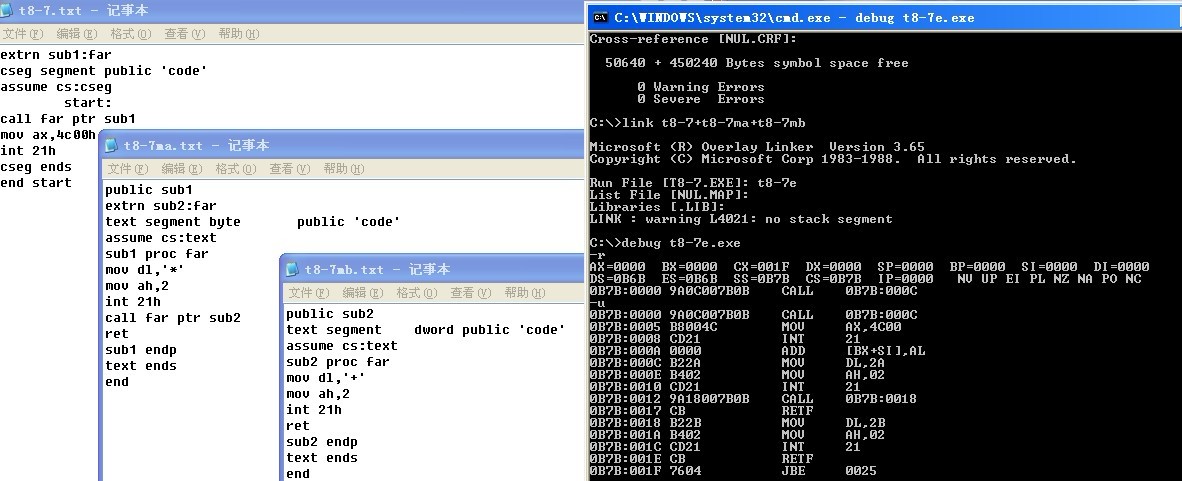Click register line starting DS=0B6B

(865, 278)
